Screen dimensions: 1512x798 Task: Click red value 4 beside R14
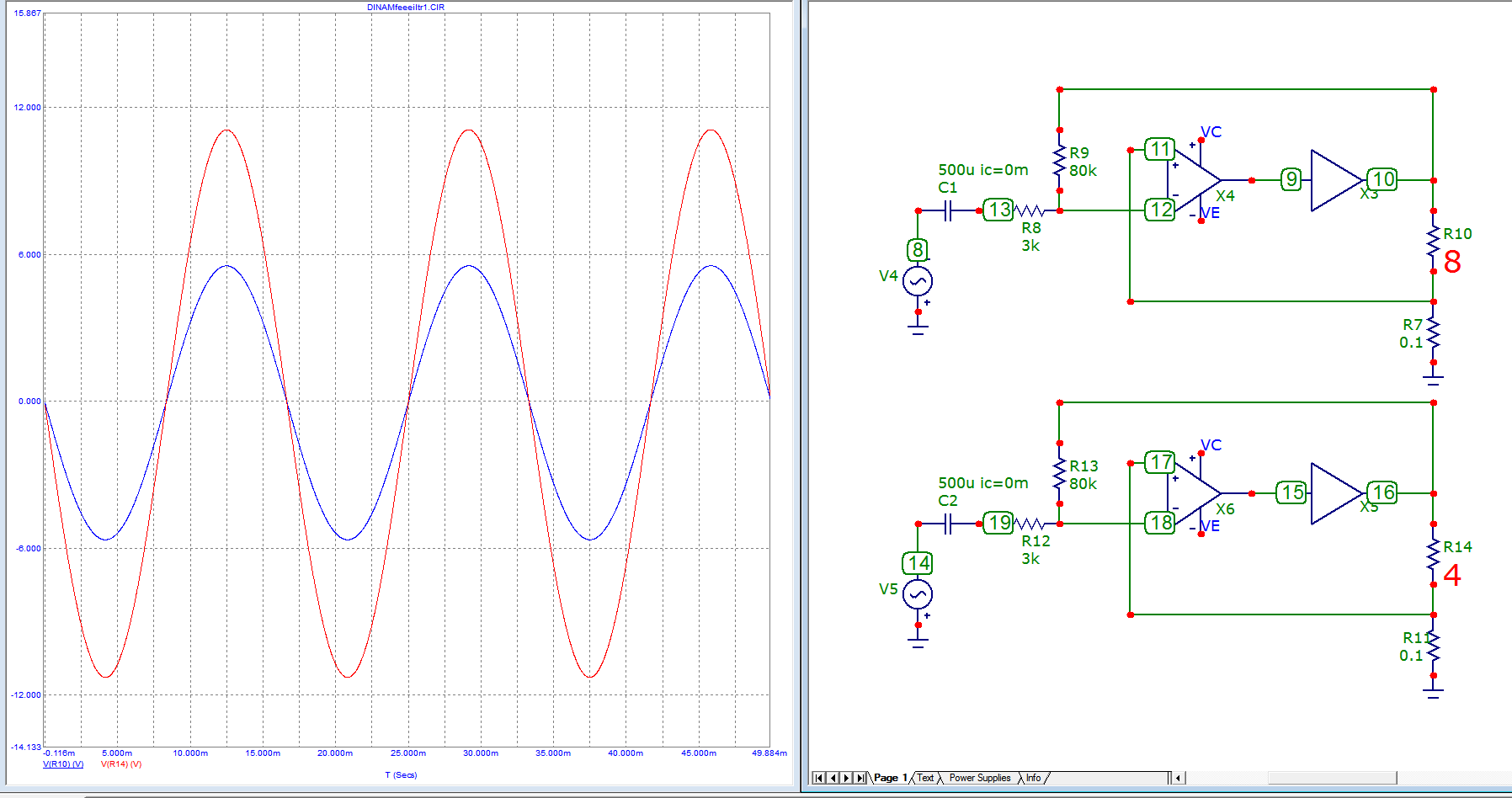(x=1452, y=576)
